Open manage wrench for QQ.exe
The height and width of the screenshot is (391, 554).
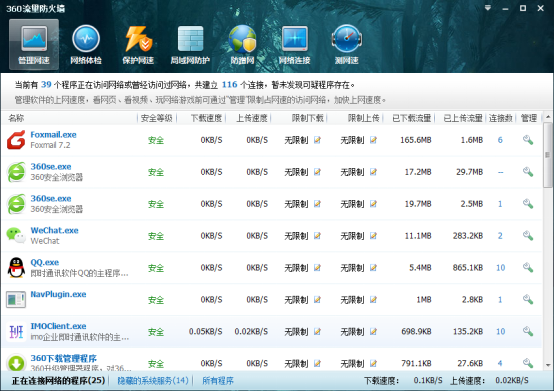tap(528, 268)
